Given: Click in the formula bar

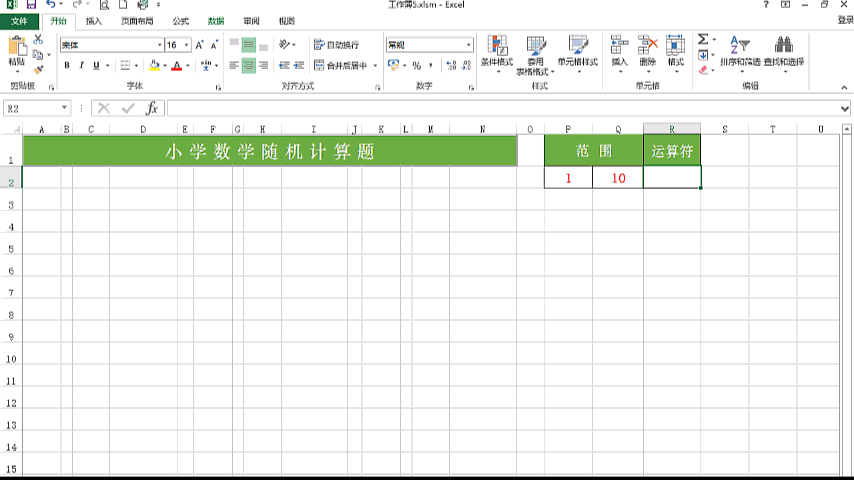Looking at the screenshot, I should coord(502,108).
